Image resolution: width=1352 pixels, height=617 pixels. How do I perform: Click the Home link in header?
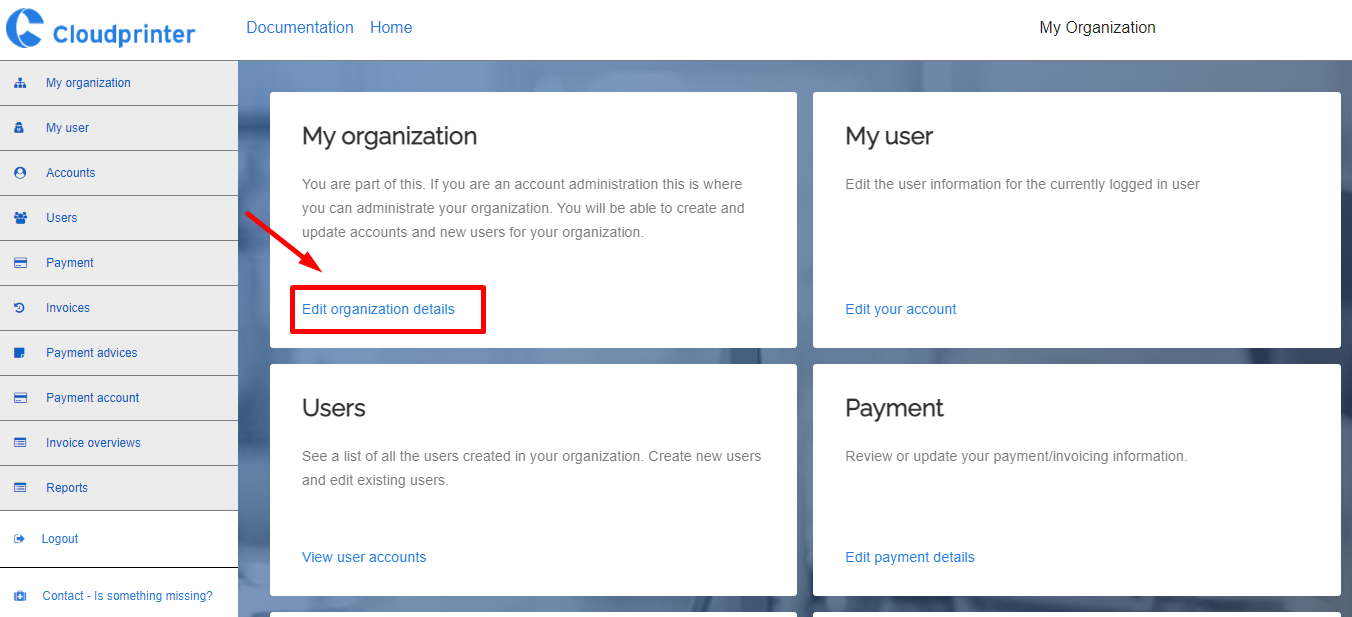(x=391, y=28)
